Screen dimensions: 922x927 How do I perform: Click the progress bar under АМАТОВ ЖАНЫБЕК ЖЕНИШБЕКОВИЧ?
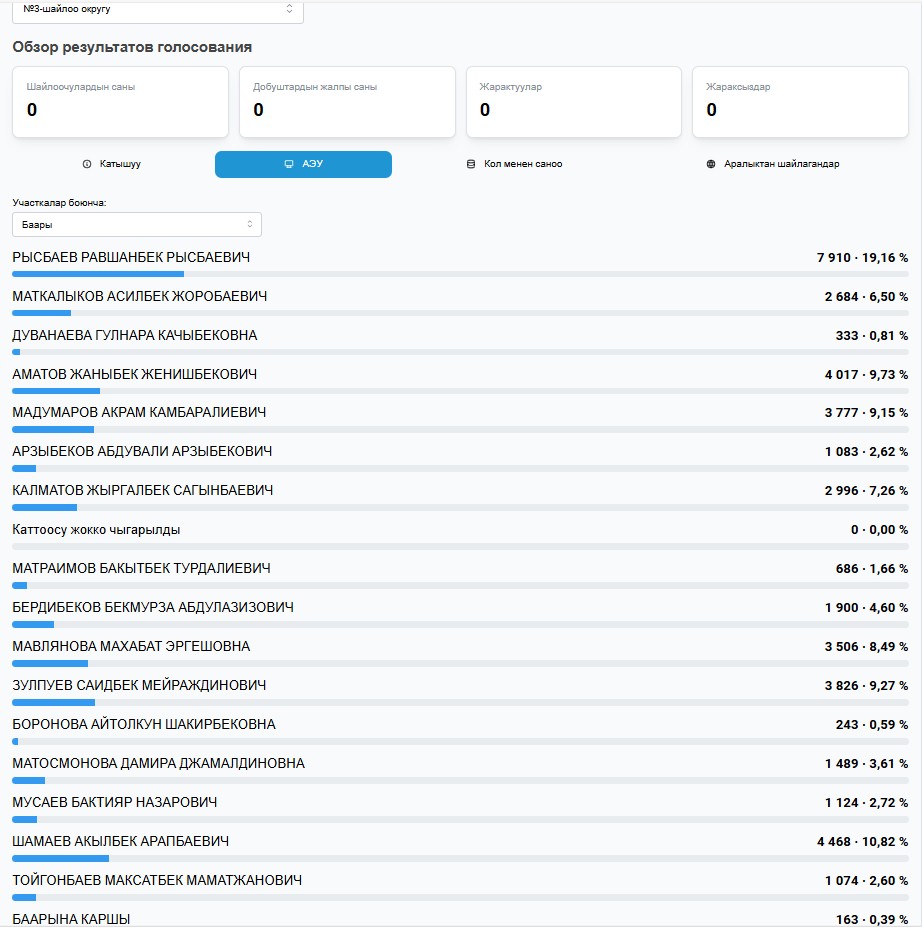tap(460, 391)
